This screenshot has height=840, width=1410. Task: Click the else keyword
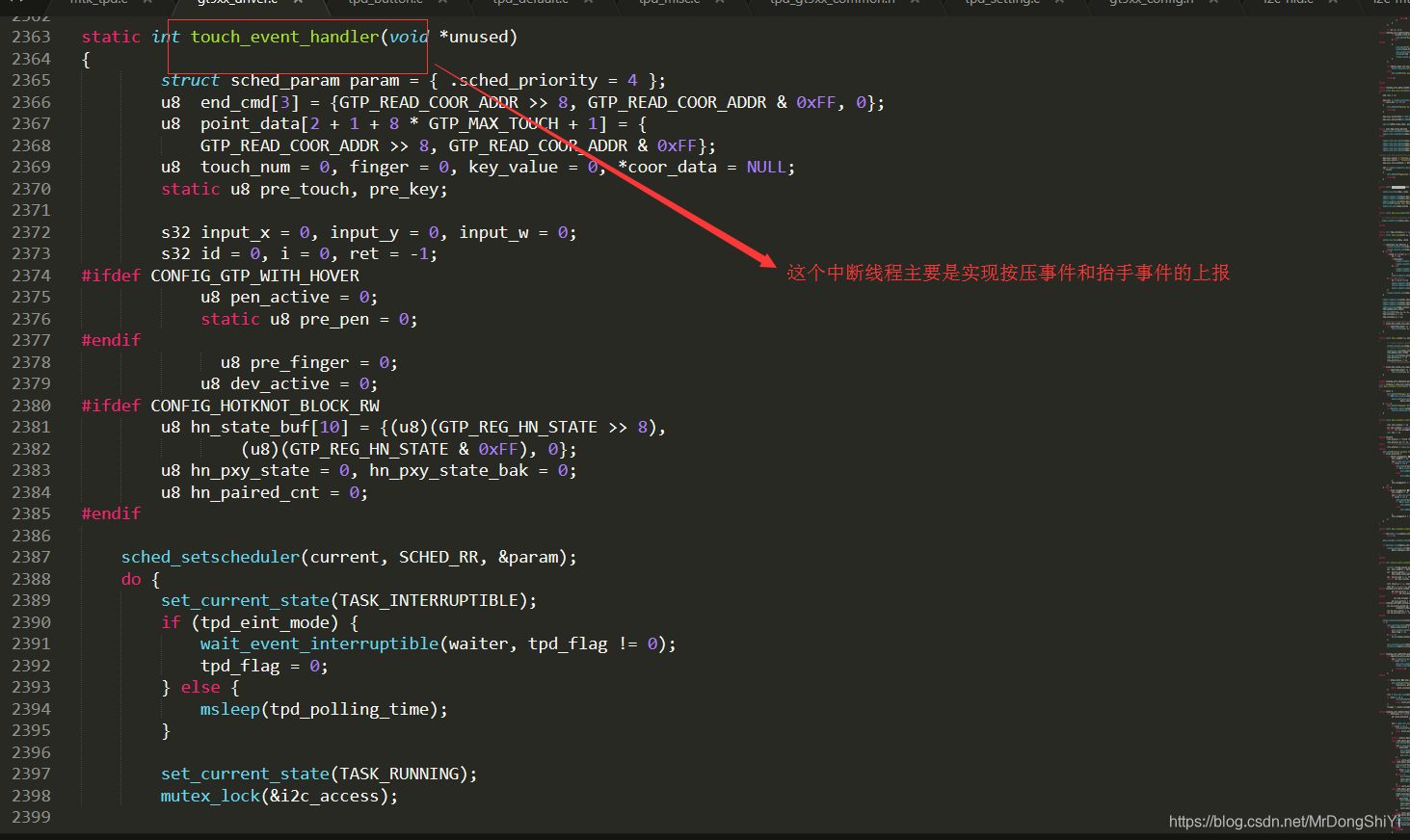(200, 687)
